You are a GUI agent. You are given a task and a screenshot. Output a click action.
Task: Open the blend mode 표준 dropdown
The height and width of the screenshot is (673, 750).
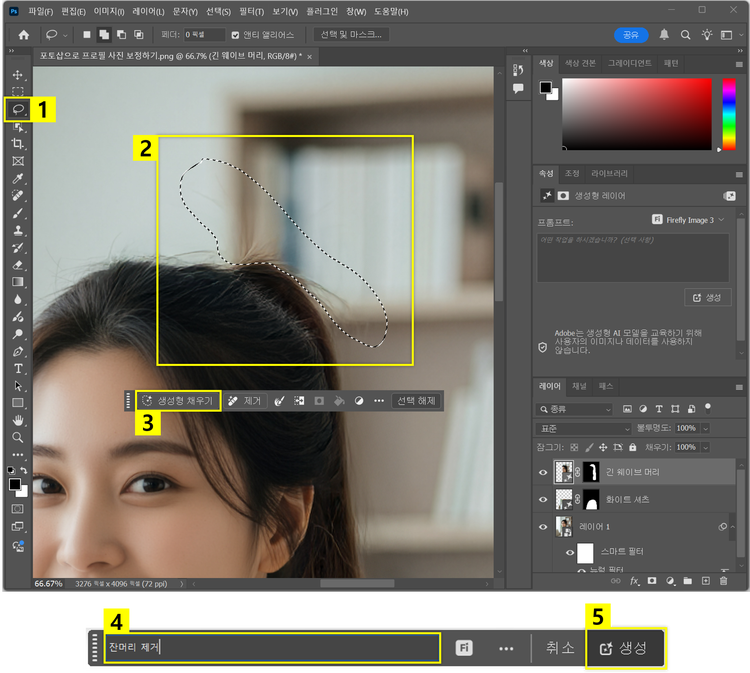583,428
